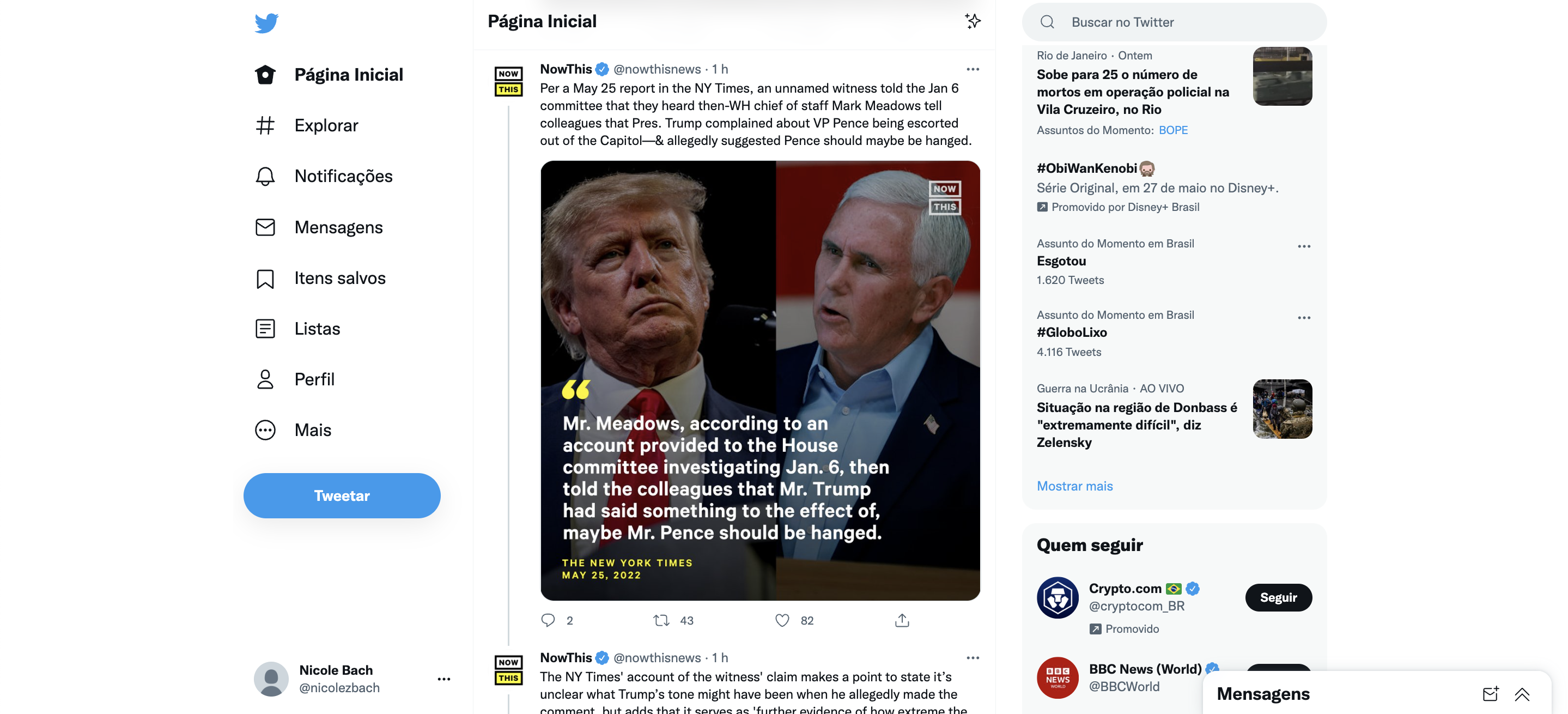
Task: Open Itens salvos bookmarks
Action: (x=265, y=279)
